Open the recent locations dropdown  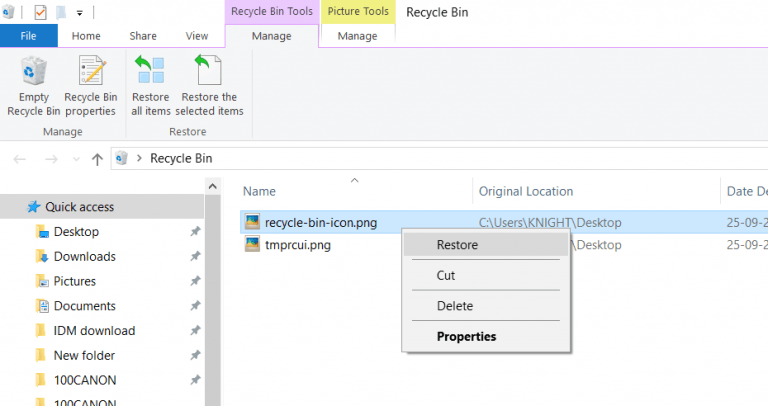(76, 159)
